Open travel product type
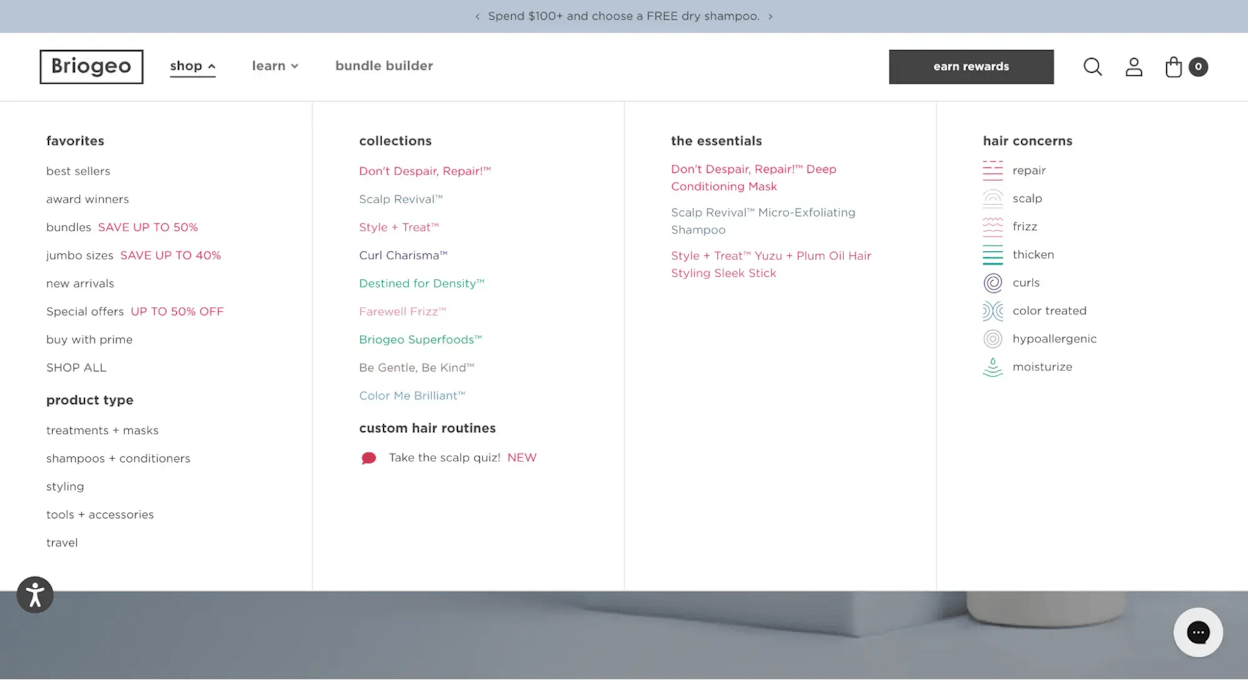This screenshot has height=680, width=1248. pyautogui.click(x=62, y=542)
